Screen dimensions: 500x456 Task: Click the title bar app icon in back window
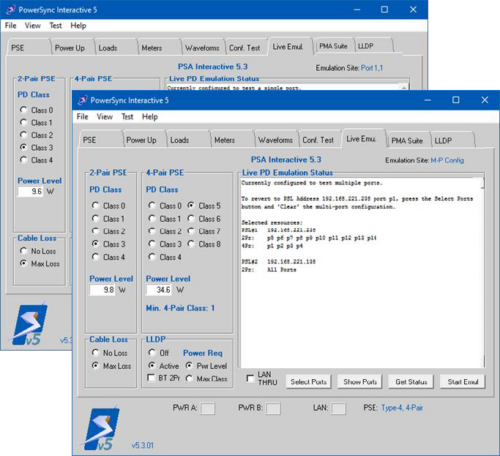point(11,10)
